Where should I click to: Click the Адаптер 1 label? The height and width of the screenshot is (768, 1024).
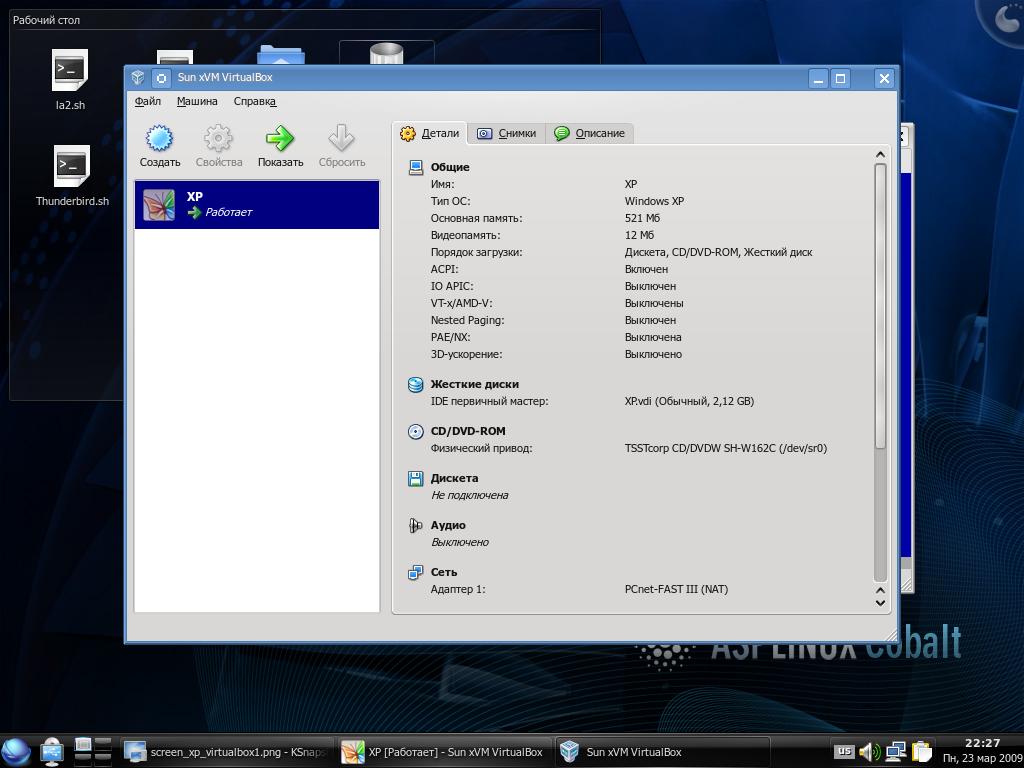[458, 589]
